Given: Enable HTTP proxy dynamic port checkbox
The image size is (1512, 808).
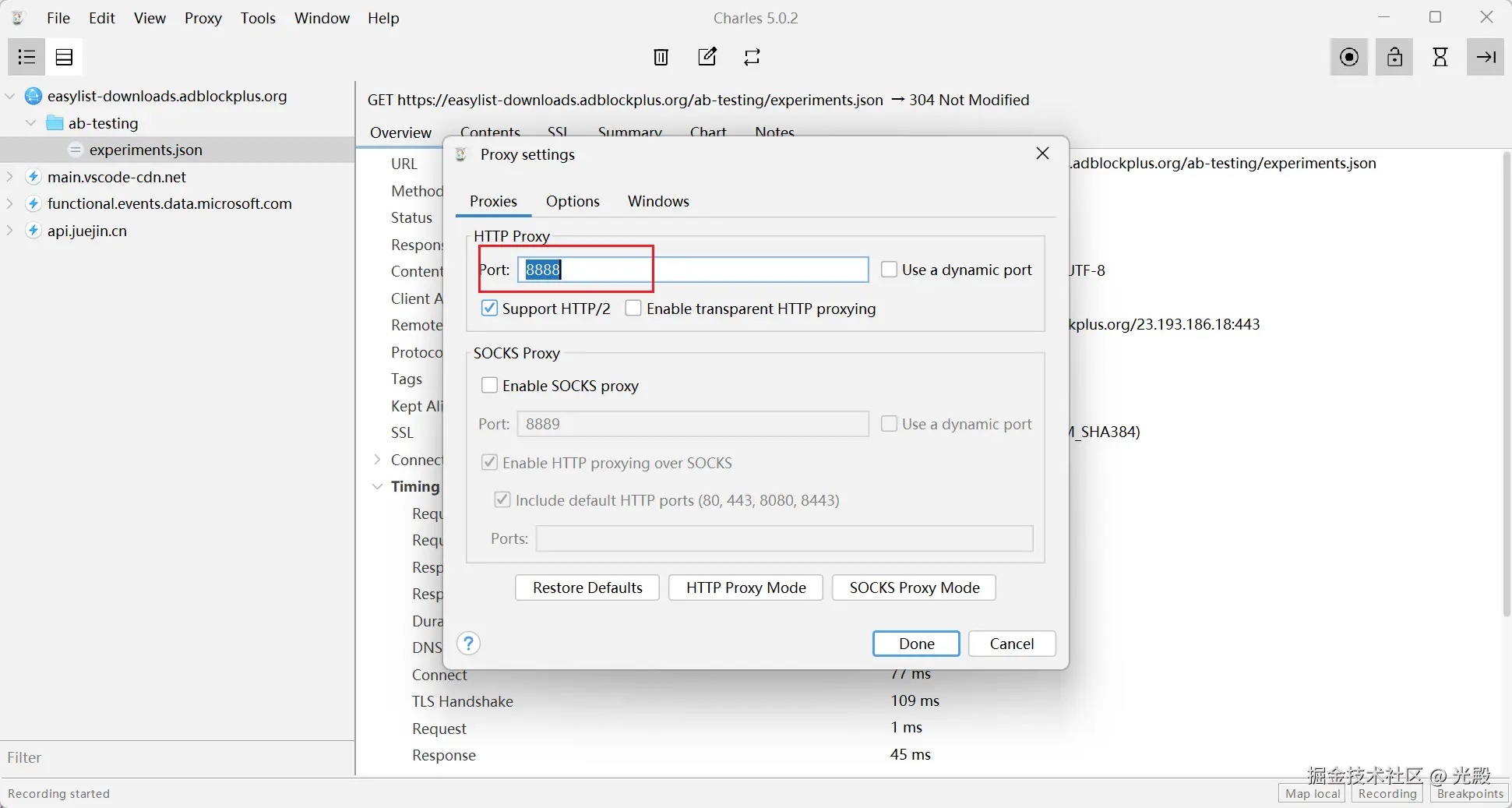Looking at the screenshot, I should tap(889, 270).
